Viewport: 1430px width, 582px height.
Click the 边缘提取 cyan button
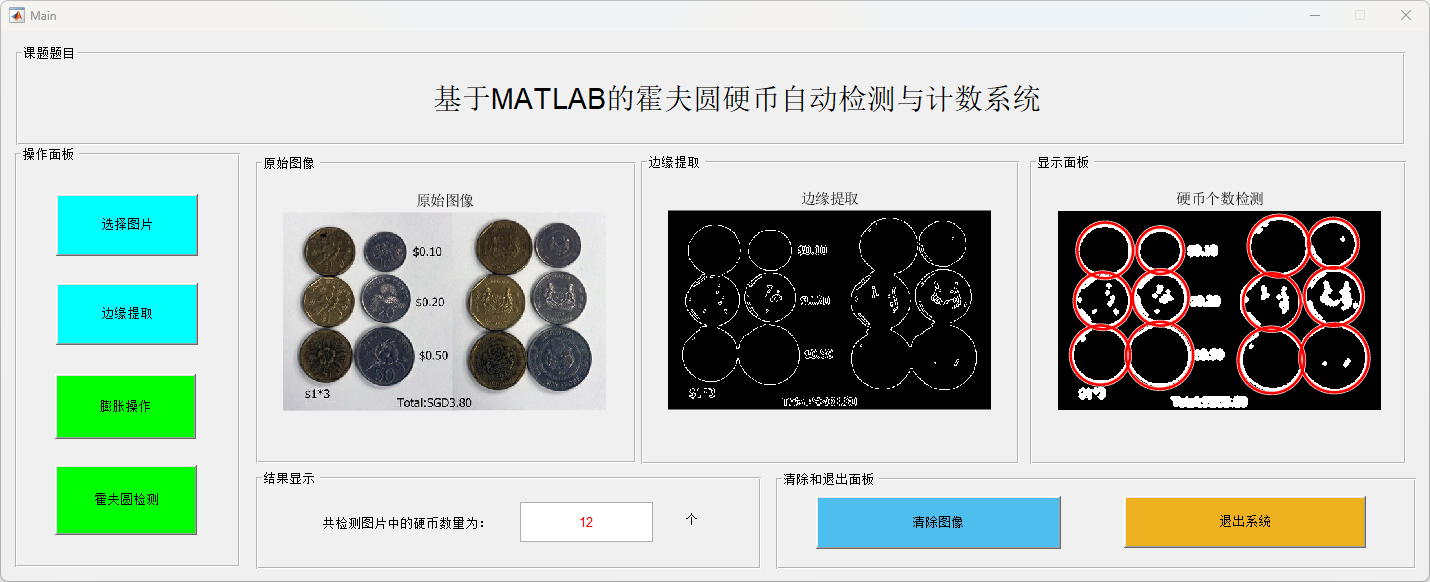[x=127, y=314]
